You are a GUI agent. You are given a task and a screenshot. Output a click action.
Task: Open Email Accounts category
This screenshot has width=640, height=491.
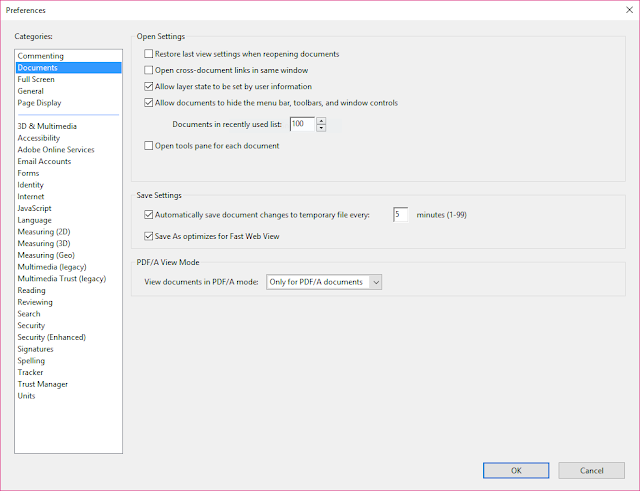[68, 161]
